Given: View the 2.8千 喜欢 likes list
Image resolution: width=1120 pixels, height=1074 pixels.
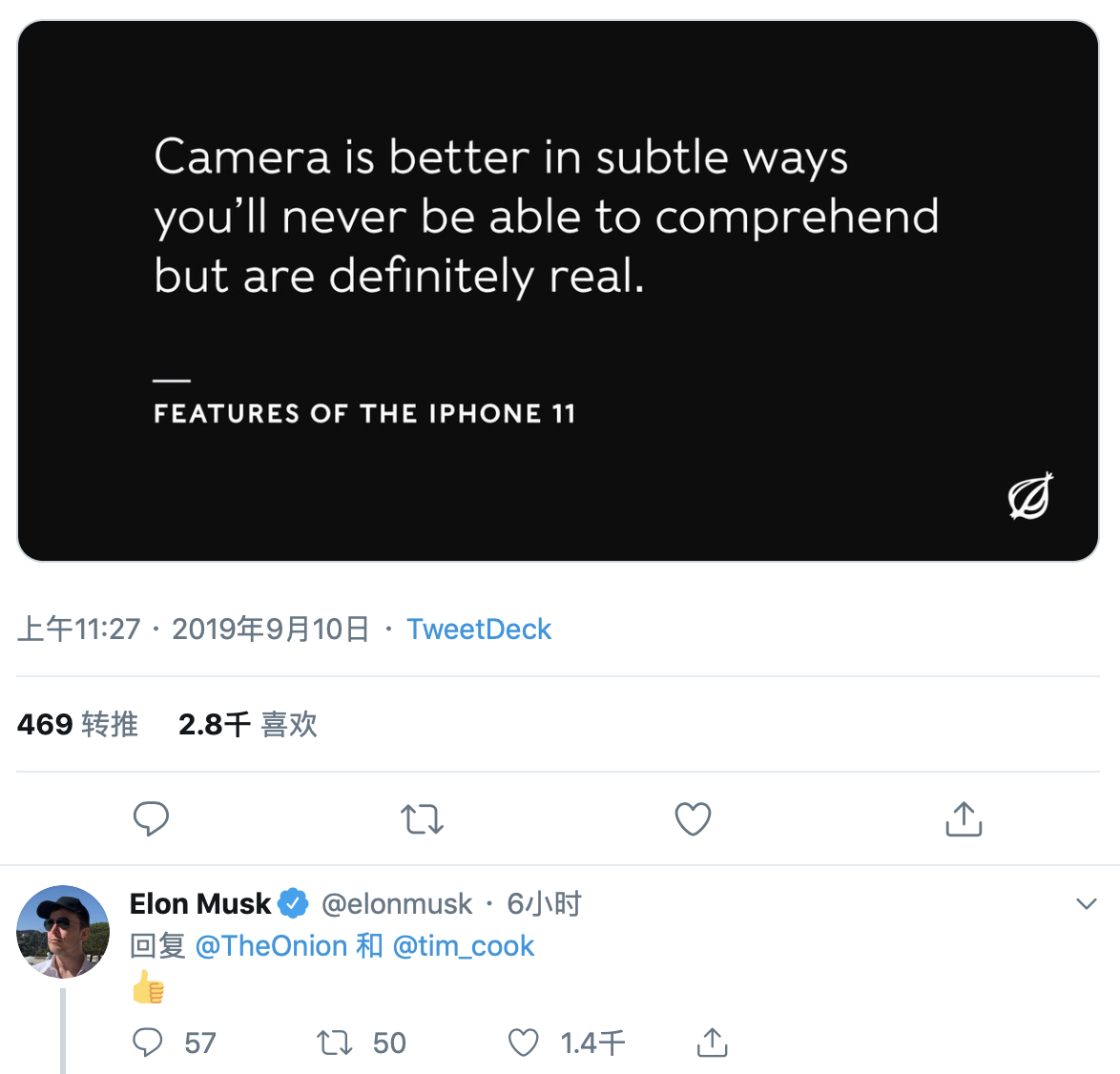Looking at the screenshot, I should [x=247, y=724].
